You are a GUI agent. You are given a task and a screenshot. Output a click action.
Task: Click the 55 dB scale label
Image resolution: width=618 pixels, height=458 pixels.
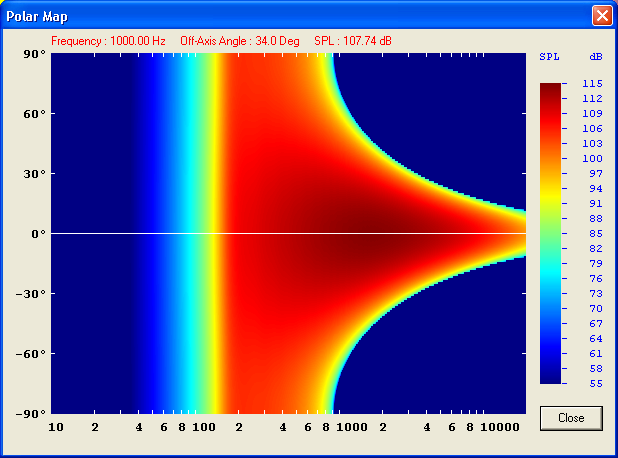(596, 384)
